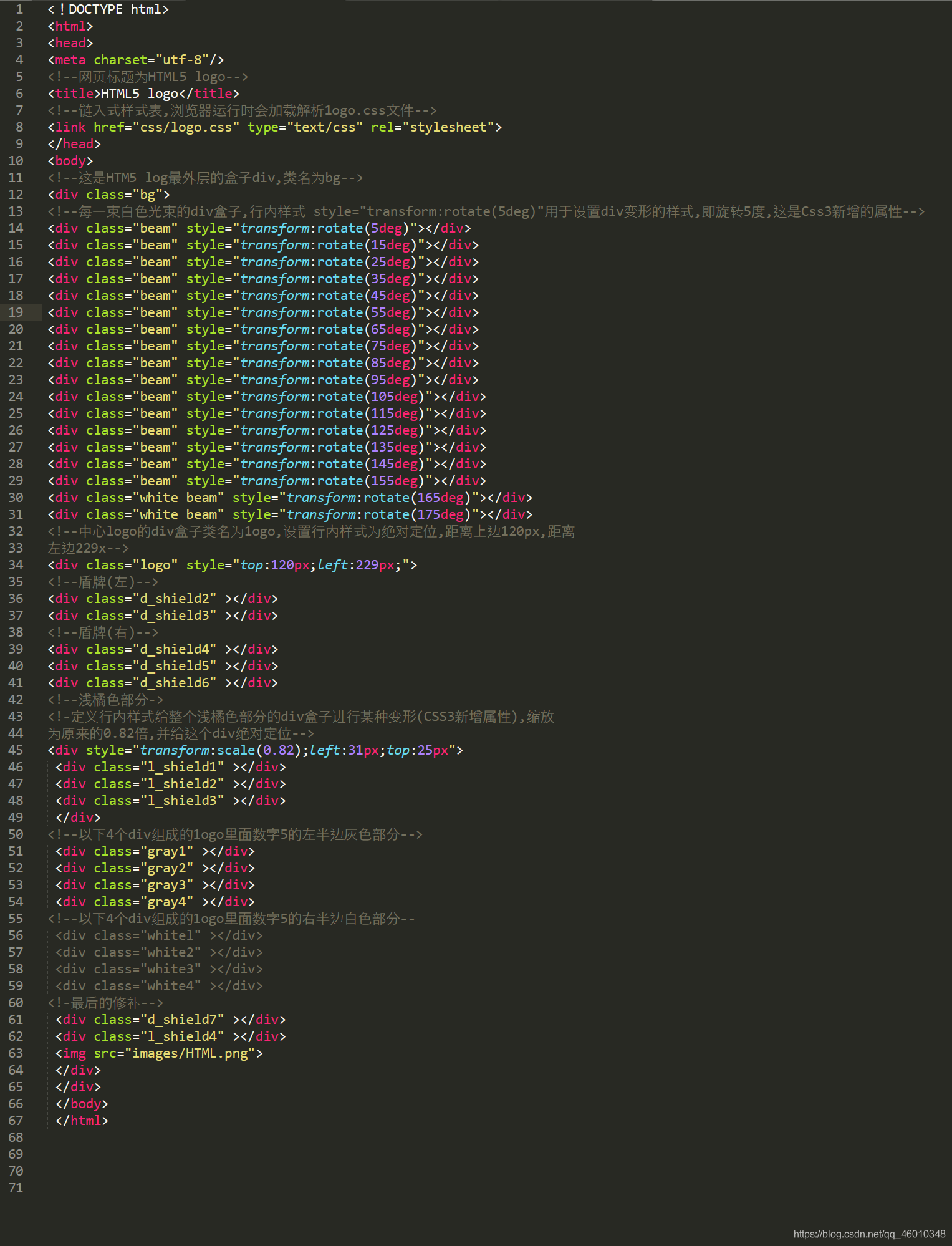Click the opening body tag
Viewport: 952px width, 1246px height.
point(70,161)
